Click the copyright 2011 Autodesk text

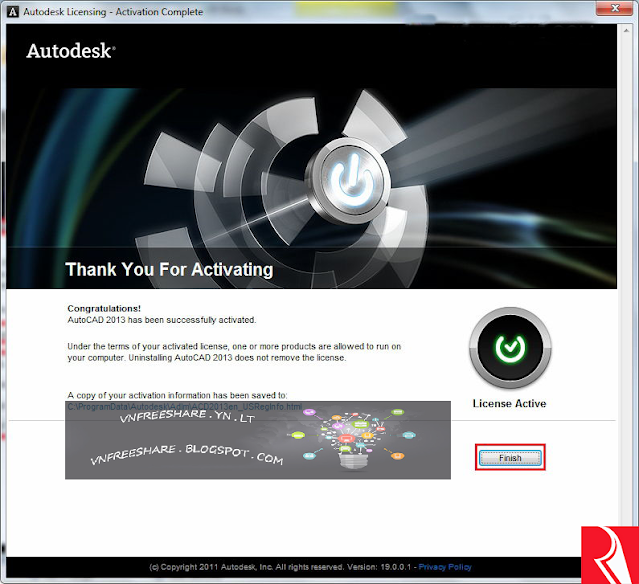point(280,566)
